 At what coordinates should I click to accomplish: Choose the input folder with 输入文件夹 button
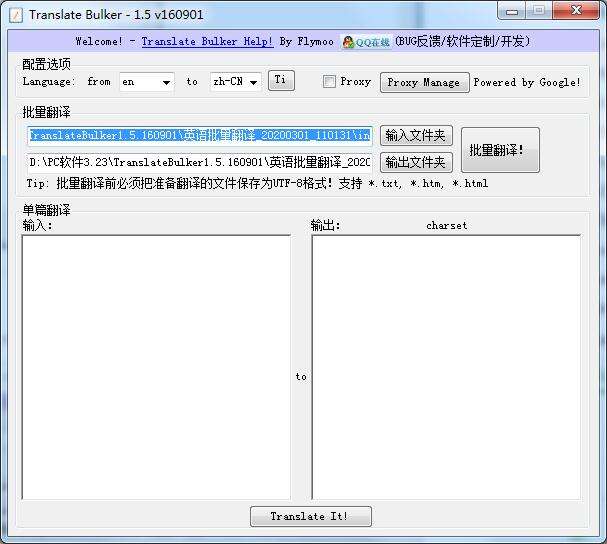point(416,136)
